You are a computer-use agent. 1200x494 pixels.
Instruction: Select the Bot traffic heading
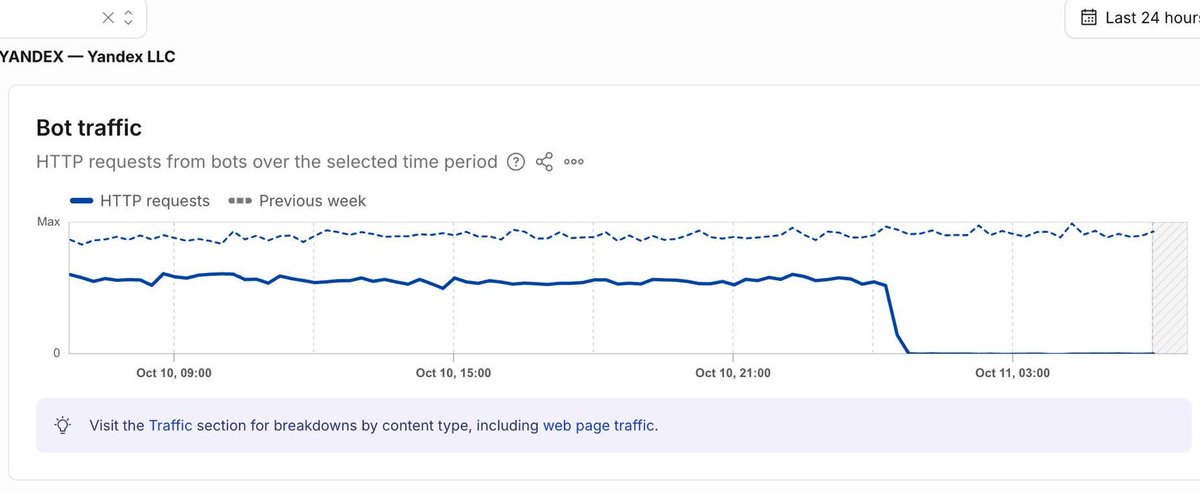point(89,128)
